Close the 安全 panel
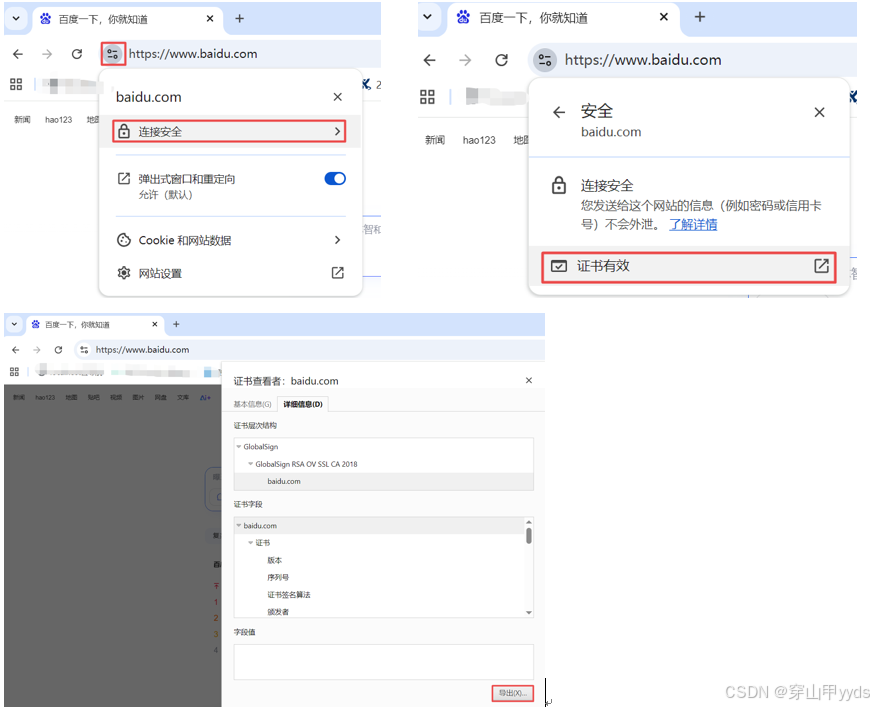 pos(819,113)
